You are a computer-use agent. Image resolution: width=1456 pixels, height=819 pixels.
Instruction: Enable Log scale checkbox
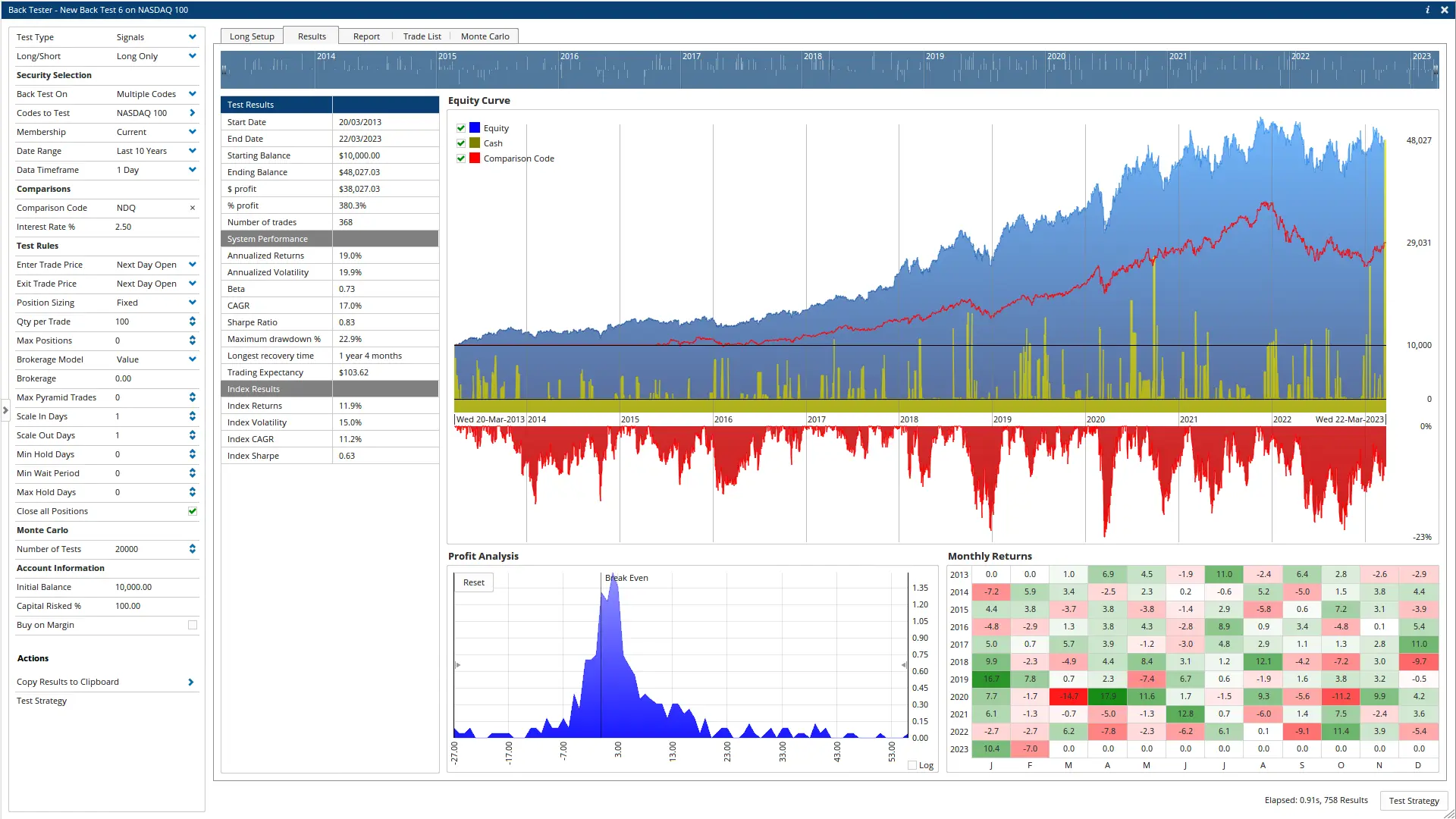tap(912, 765)
